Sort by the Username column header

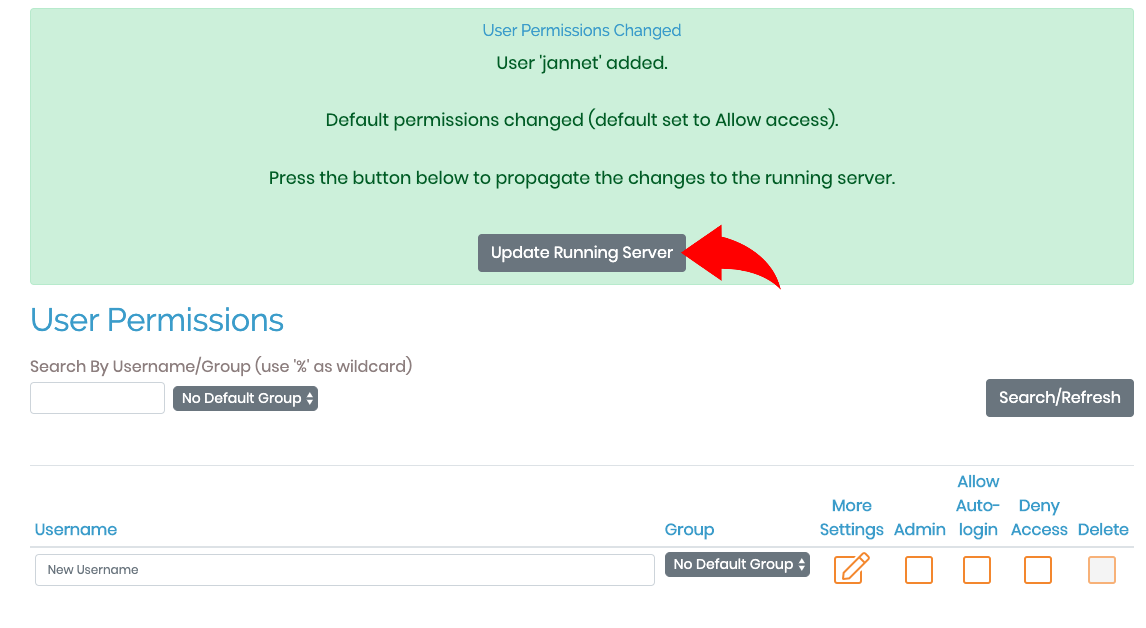(75, 529)
